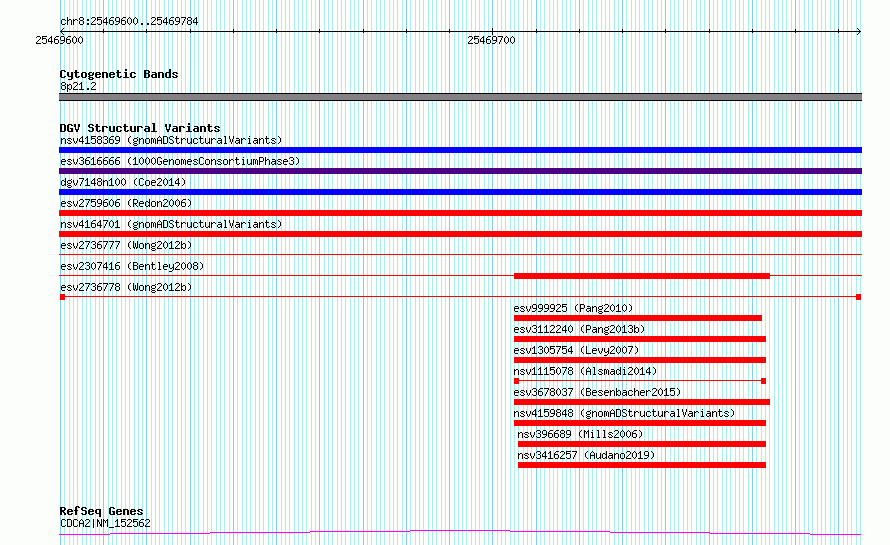This screenshot has width=890, height=545.
Task: Click the 25469600 ruler label
Action: click(59, 40)
